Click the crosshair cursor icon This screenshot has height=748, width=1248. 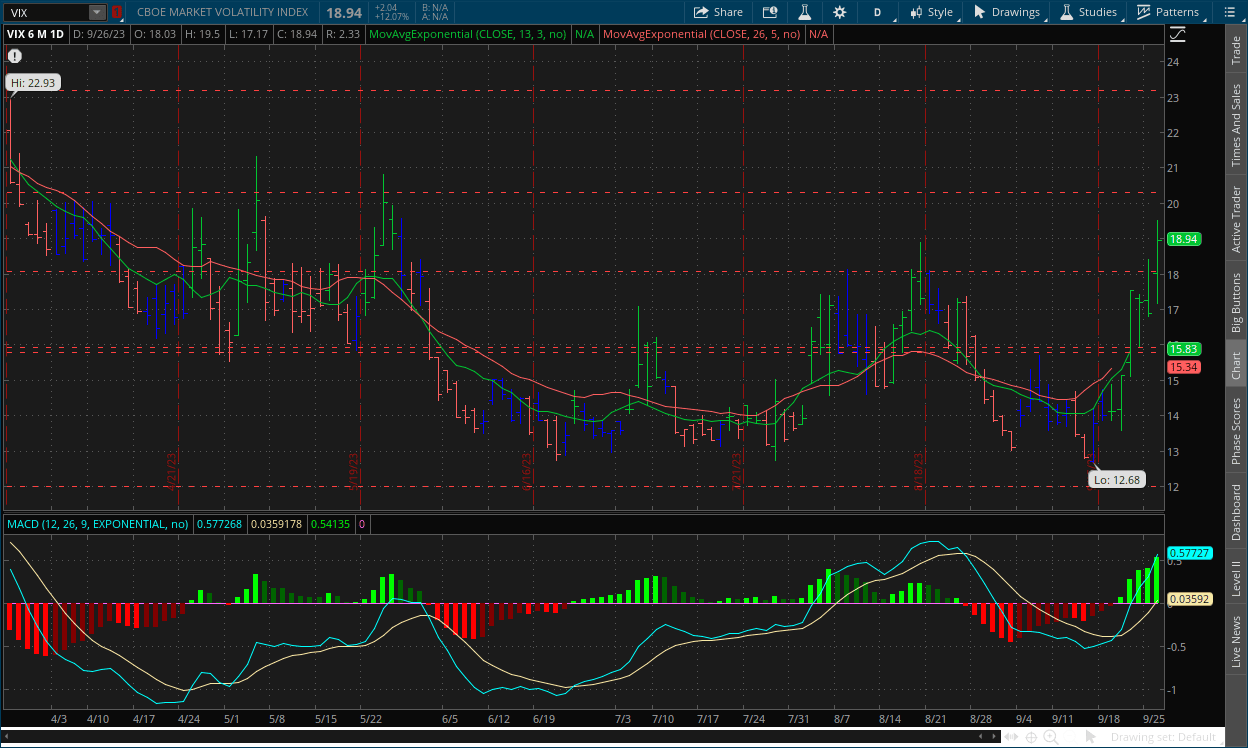[x=1031, y=737]
